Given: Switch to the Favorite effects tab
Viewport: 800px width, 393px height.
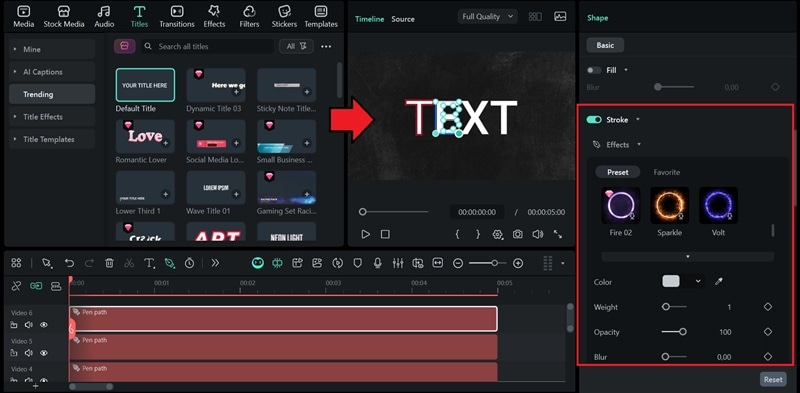Looking at the screenshot, I should [x=666, y=172].
